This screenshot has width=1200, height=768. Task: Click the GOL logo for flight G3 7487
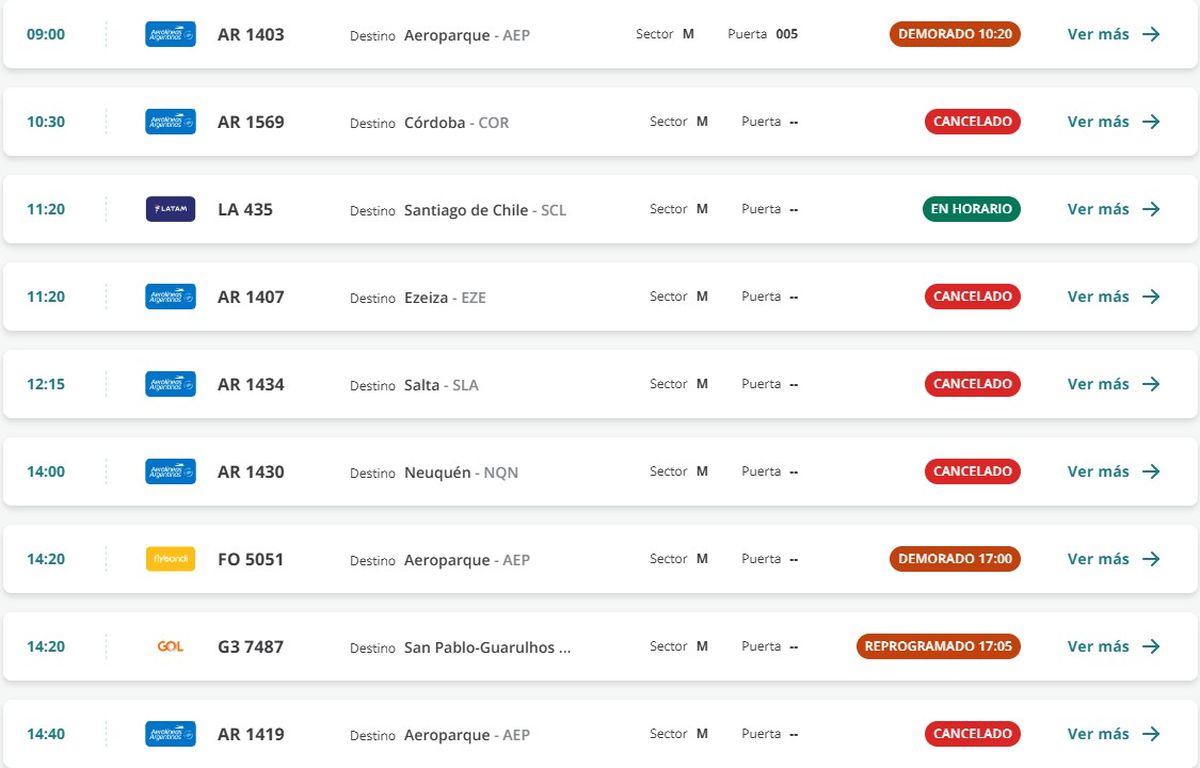(170, 647)
